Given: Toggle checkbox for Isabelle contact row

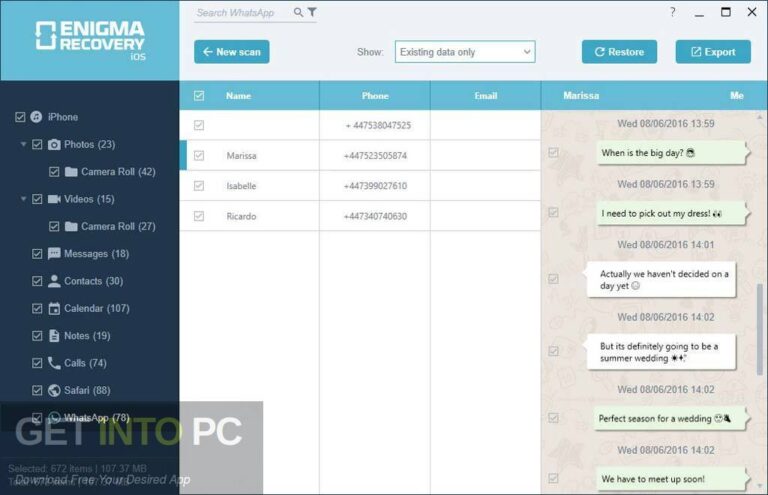Looking at the screenshot, I should click(199, 186).
